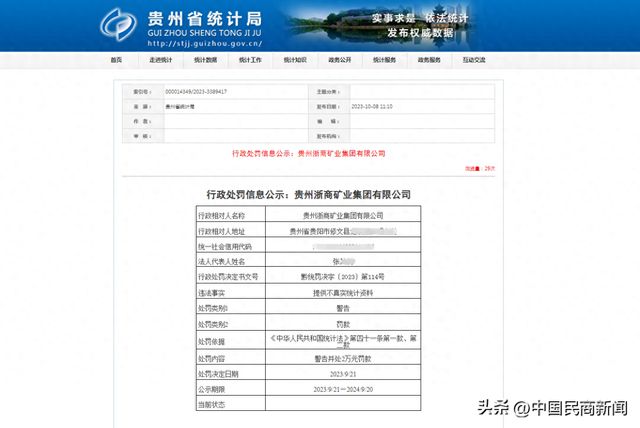Click the 处罚内容 row label
Screen dimensions: 640x428
click(x=211, y=359)
